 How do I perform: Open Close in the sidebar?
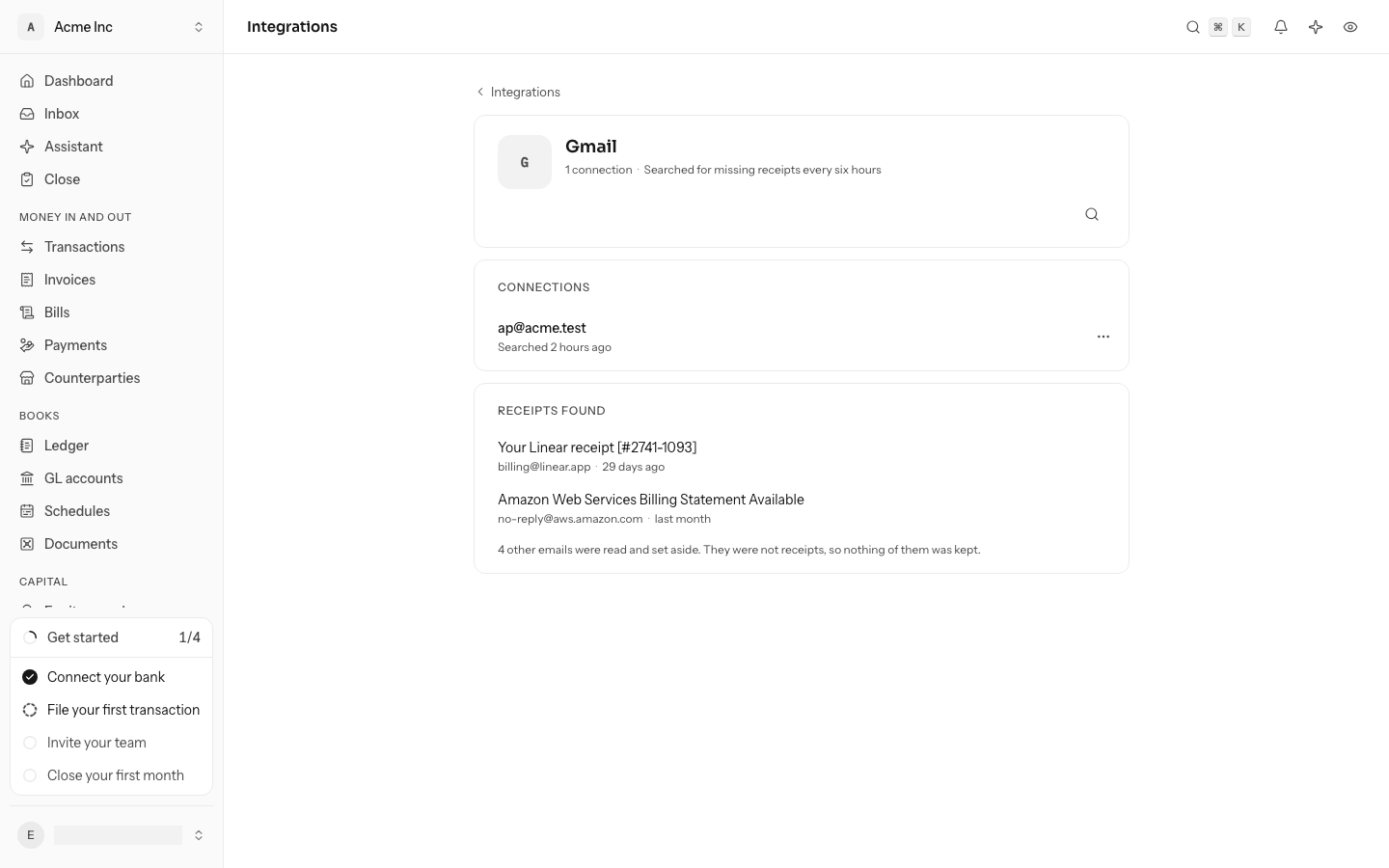(112, 179)
